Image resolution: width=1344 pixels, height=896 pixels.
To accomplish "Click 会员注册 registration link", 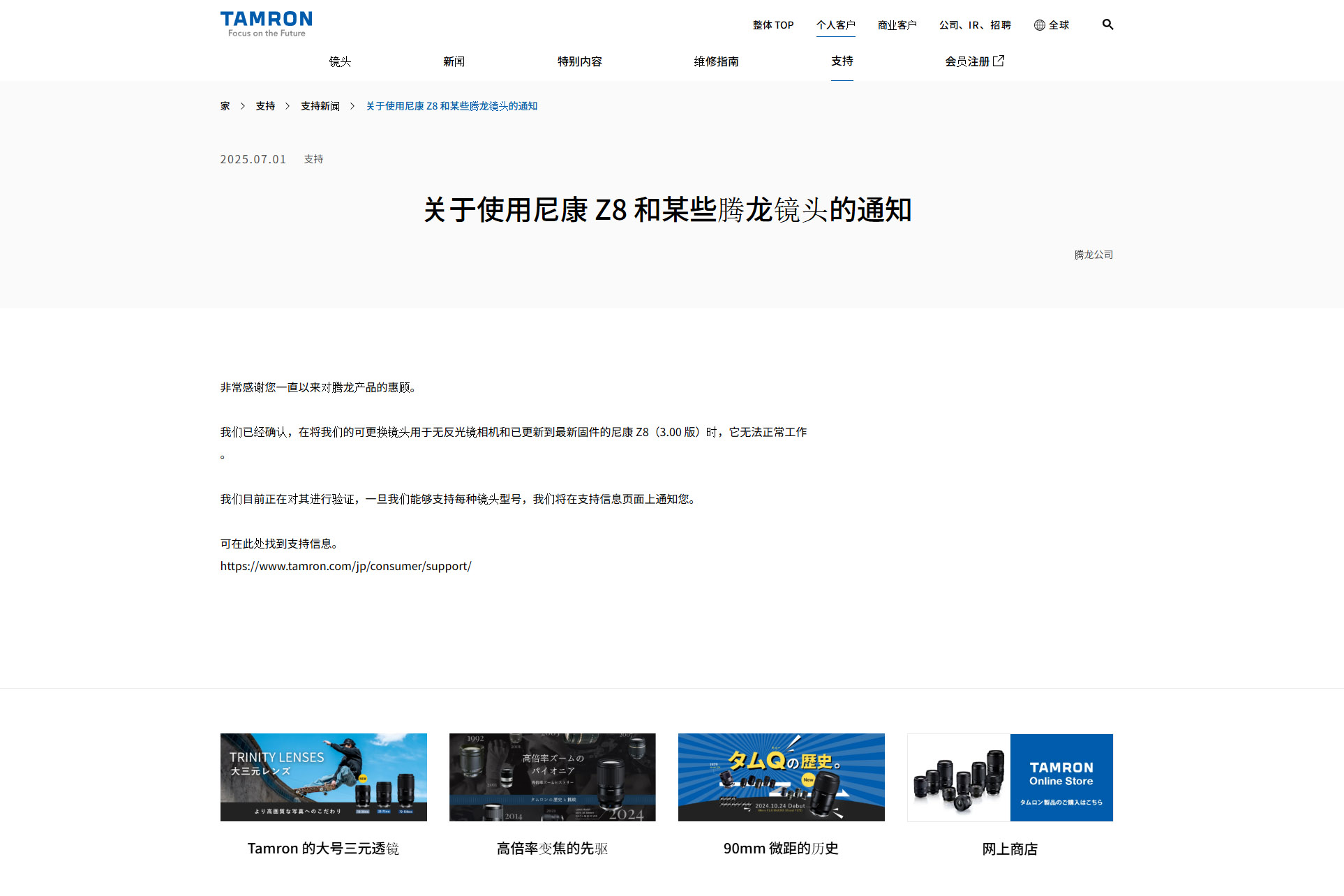I will point(967,61).
